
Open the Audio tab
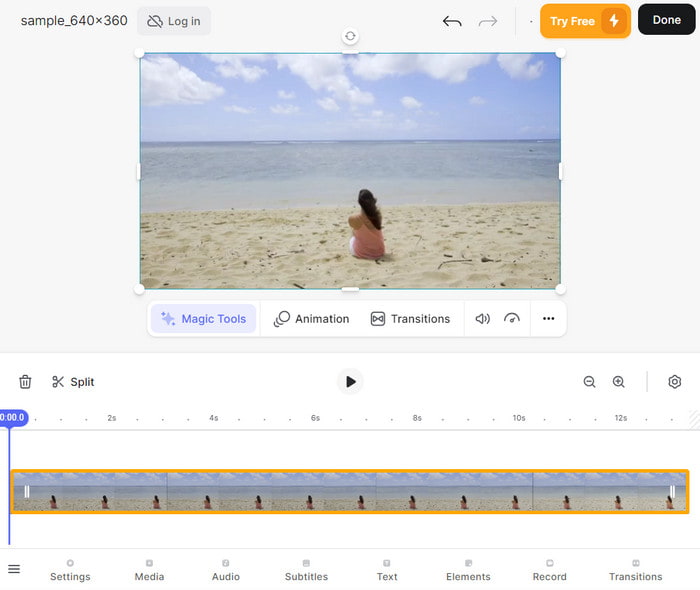(x=225, y=570)
